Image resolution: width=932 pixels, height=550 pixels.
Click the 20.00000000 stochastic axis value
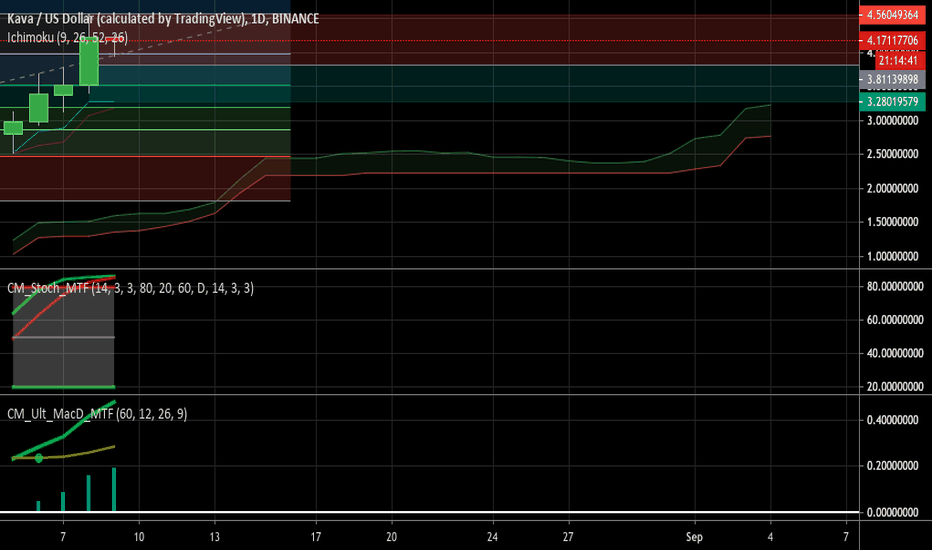pos(895,386)
